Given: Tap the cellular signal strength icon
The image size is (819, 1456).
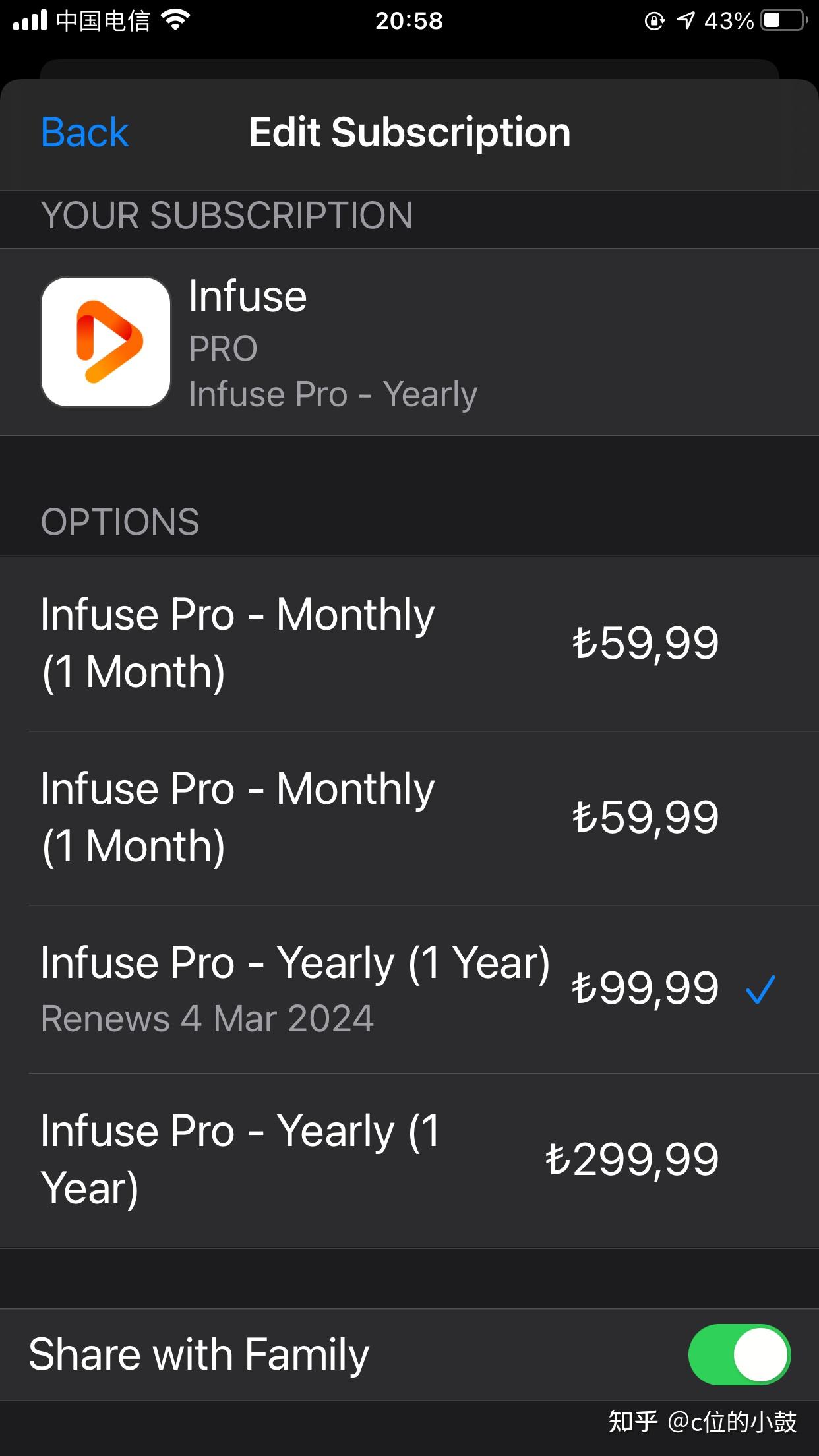Looking at the screenshot, I should pyautogui.click(x=30, y=21).
